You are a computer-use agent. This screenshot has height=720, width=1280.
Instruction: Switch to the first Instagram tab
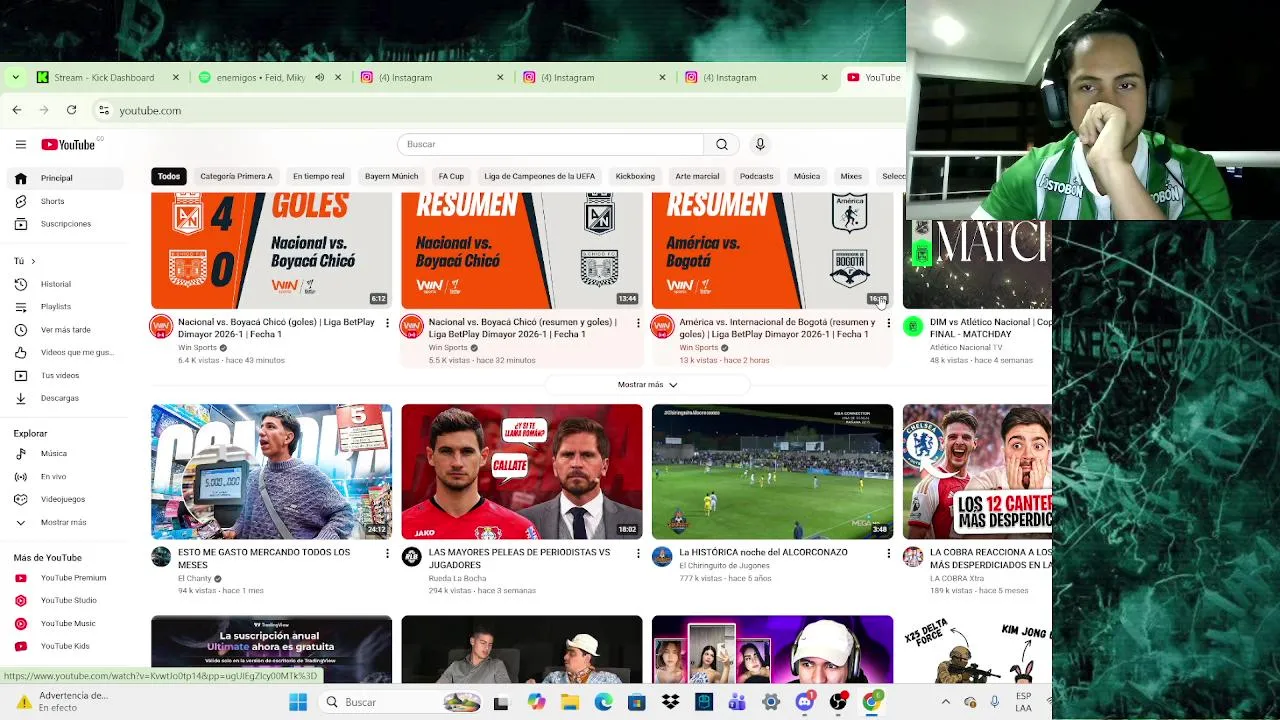tap(432, 77)
